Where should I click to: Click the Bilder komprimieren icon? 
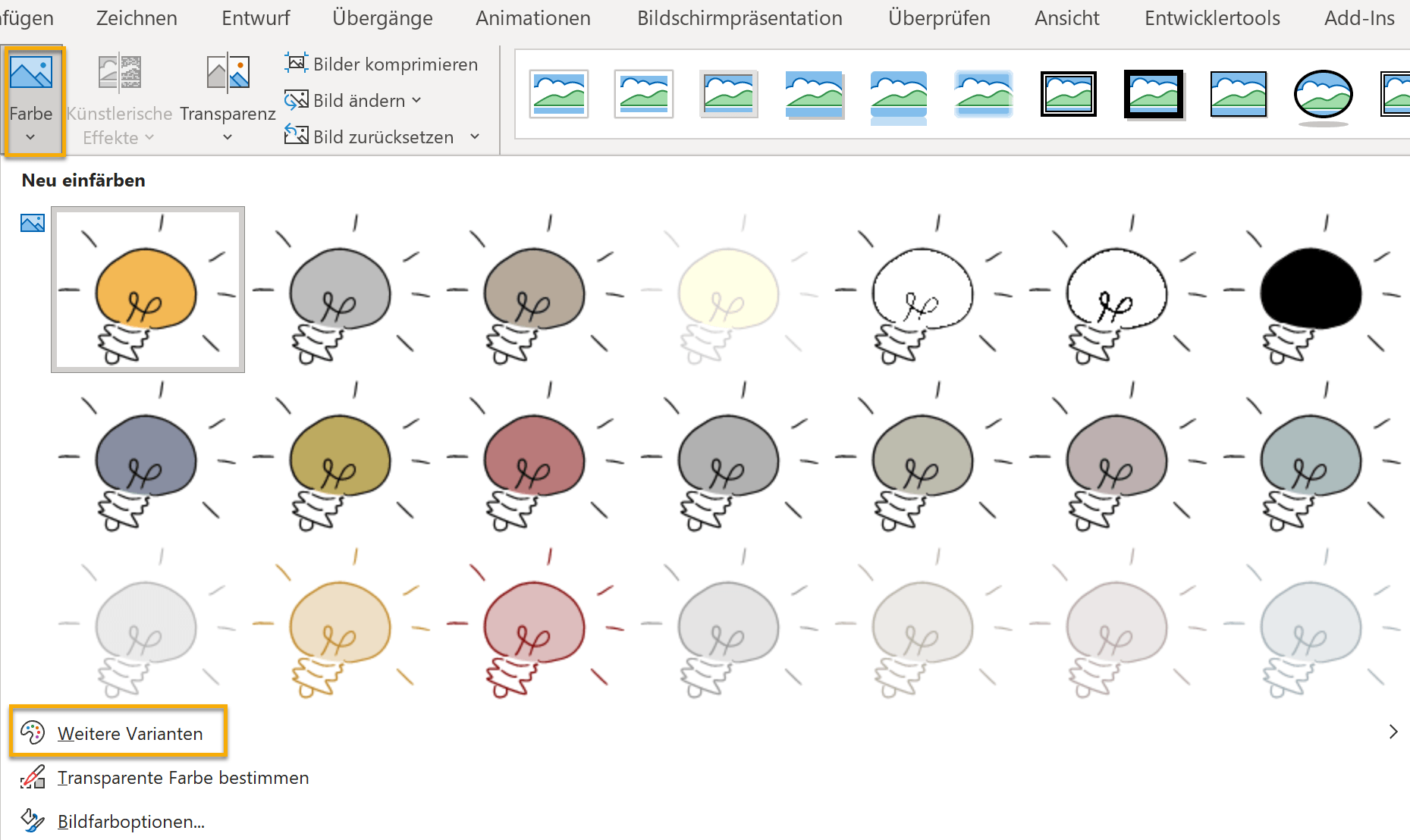(x=296, y=63)
